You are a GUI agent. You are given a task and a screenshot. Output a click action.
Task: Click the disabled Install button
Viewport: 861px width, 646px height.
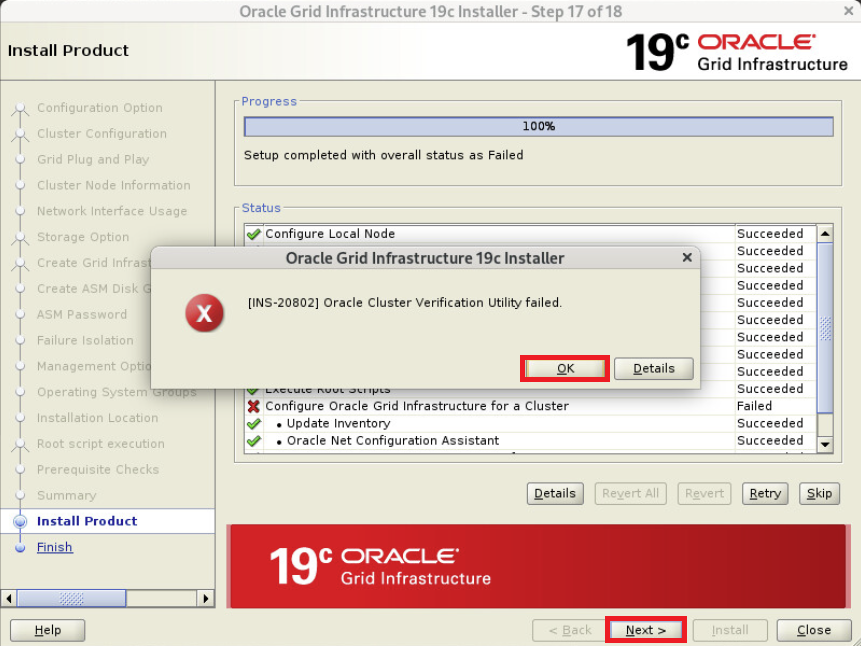[730, 630]
